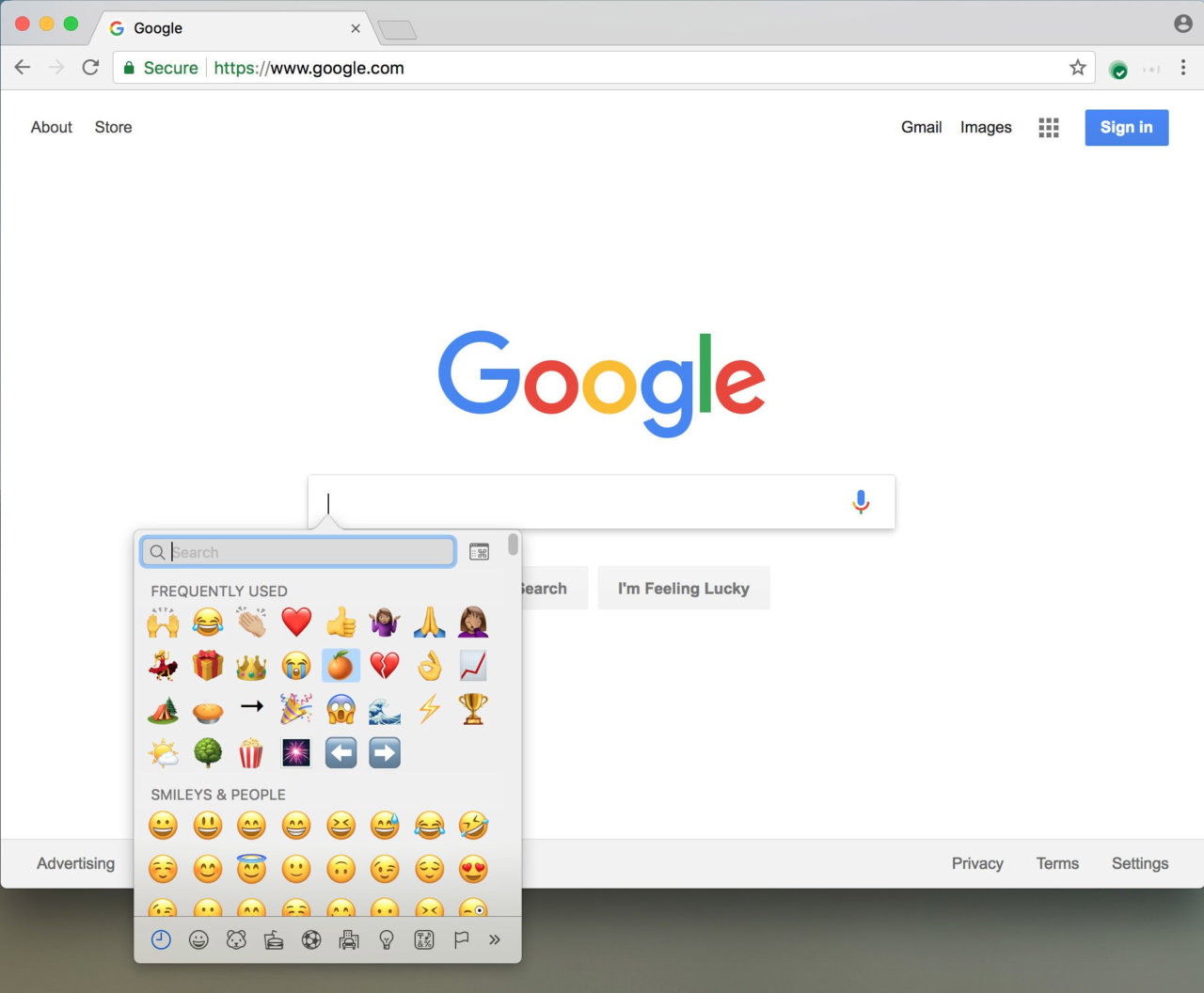Choose the broken heart emoji
The width and height of the screenshot is (1204, 993).
[x=385, y=666]
